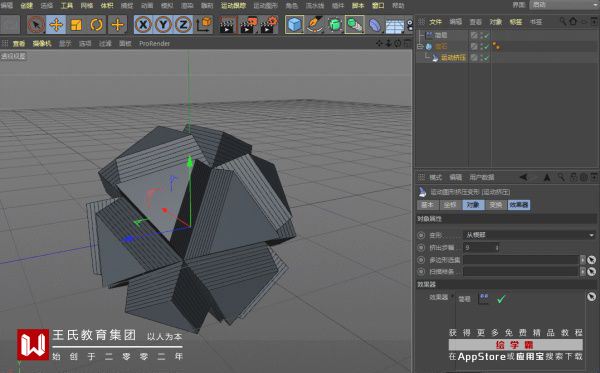The width and height of the screenshot is (600, 373).
Task: Toggle the X axis lock
Action: (x=143, y=25)
